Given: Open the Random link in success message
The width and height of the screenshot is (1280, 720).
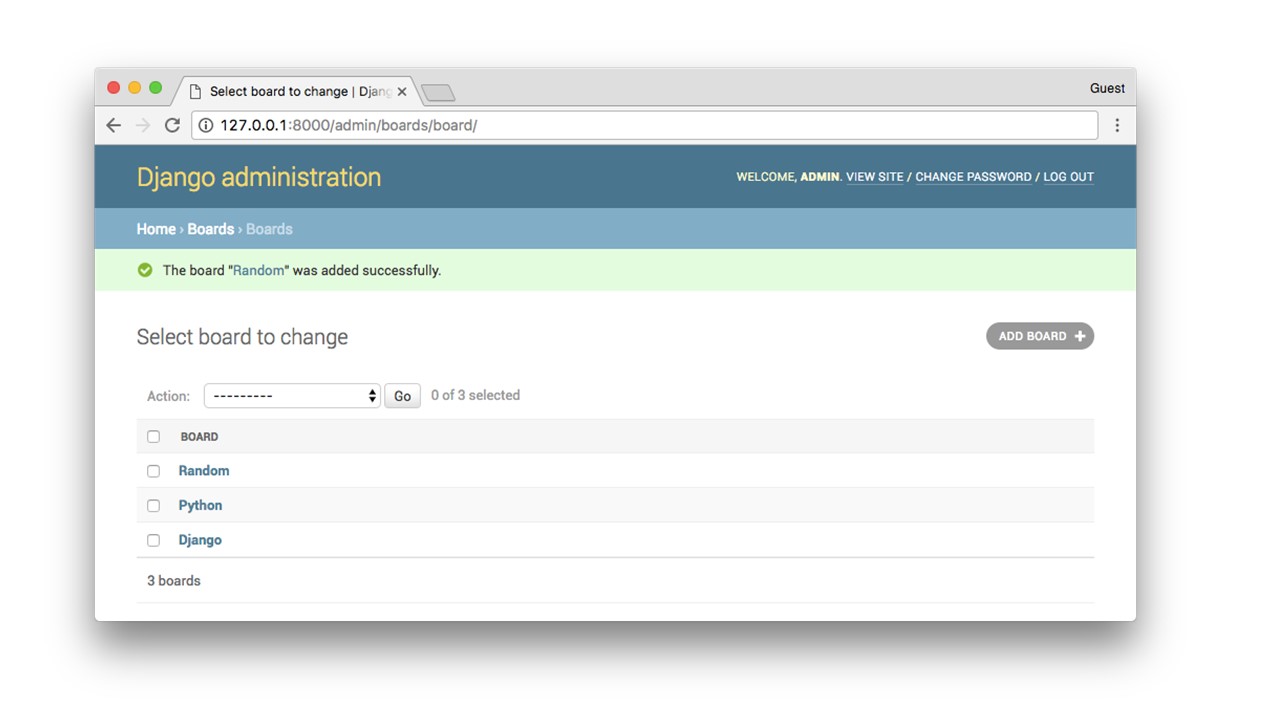Looking at the screenshot, I should [x=259, y=270].
